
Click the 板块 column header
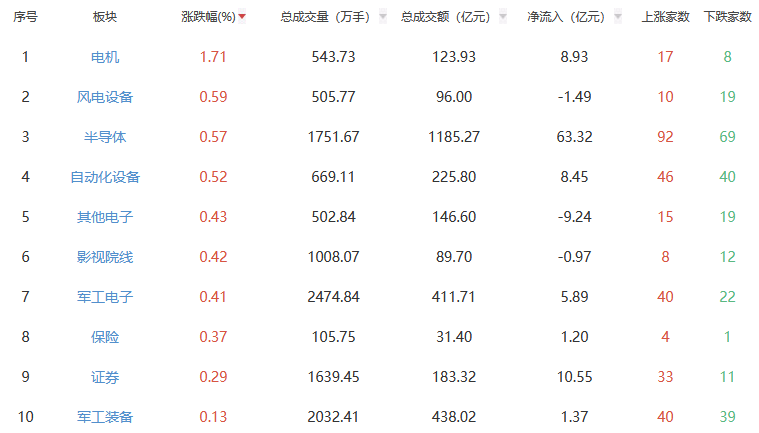[104, 17]
